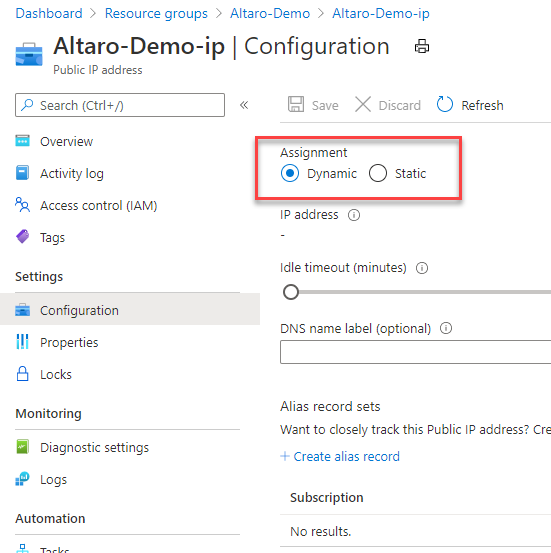This screenshot has width=551, height=553.
Task: Click the Configuration briefcase icon in sidebar
Action: (x=23, y=310)
